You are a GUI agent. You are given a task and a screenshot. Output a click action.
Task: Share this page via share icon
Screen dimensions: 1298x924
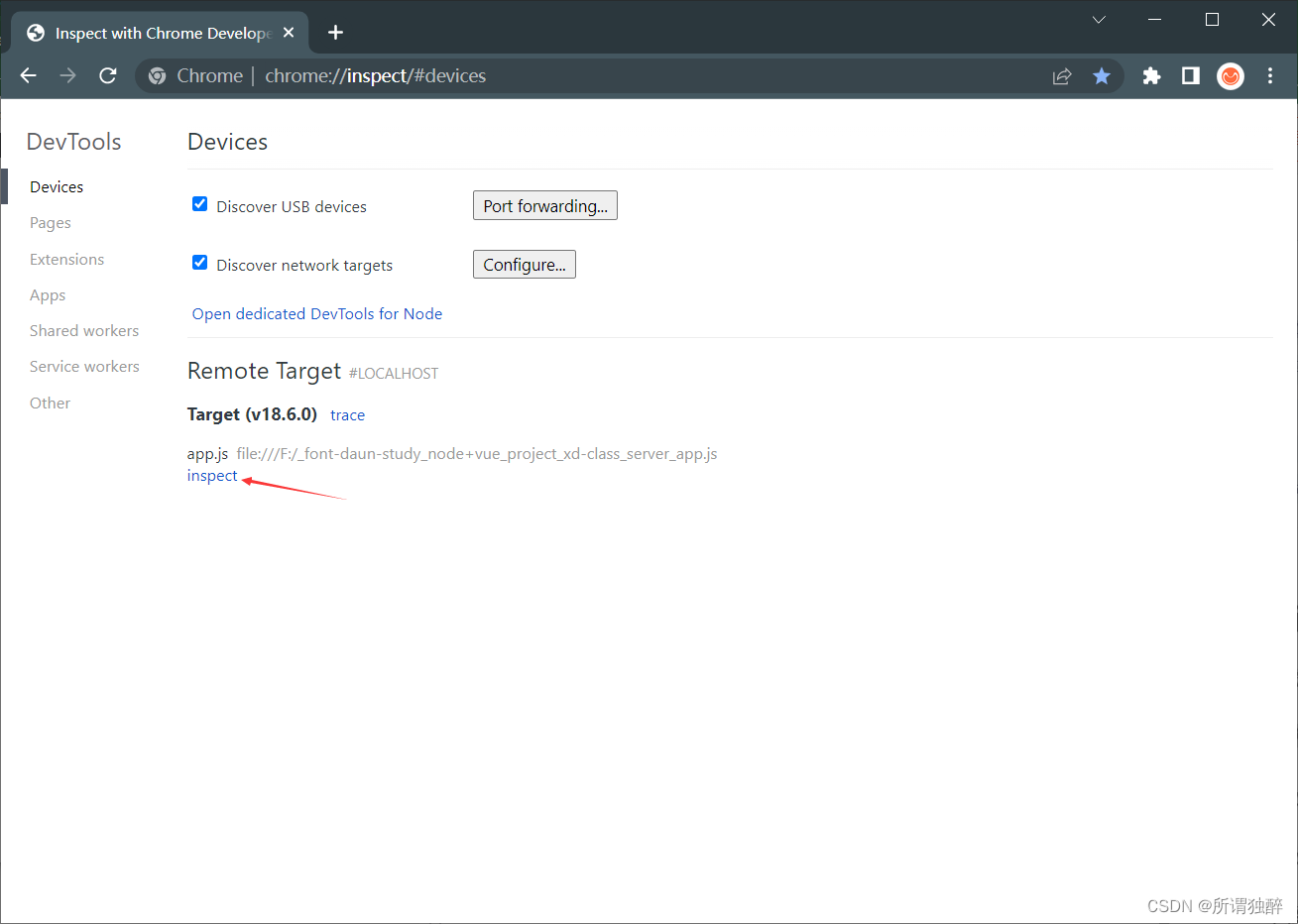point(1062,76)
